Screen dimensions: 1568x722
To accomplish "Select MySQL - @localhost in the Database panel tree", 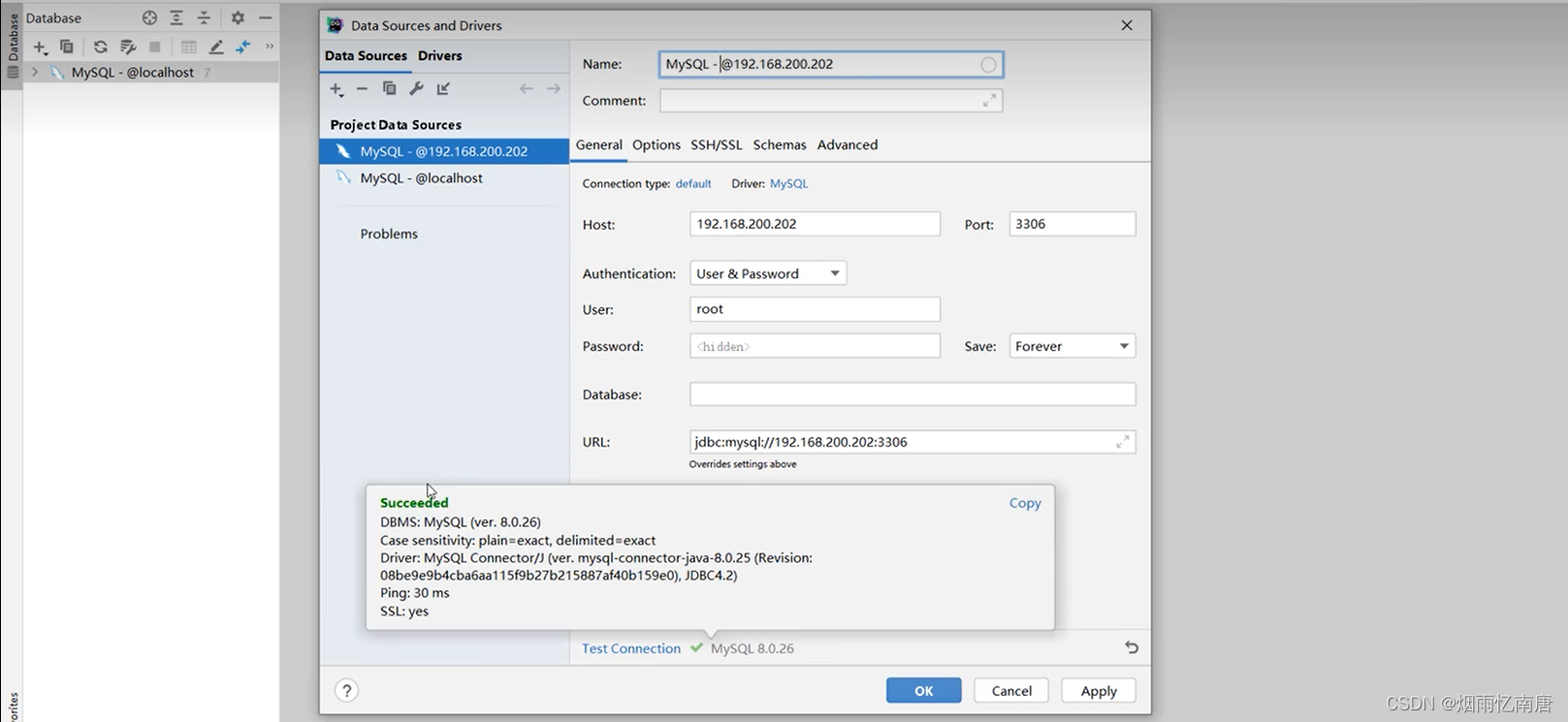I will pos(132,73).
